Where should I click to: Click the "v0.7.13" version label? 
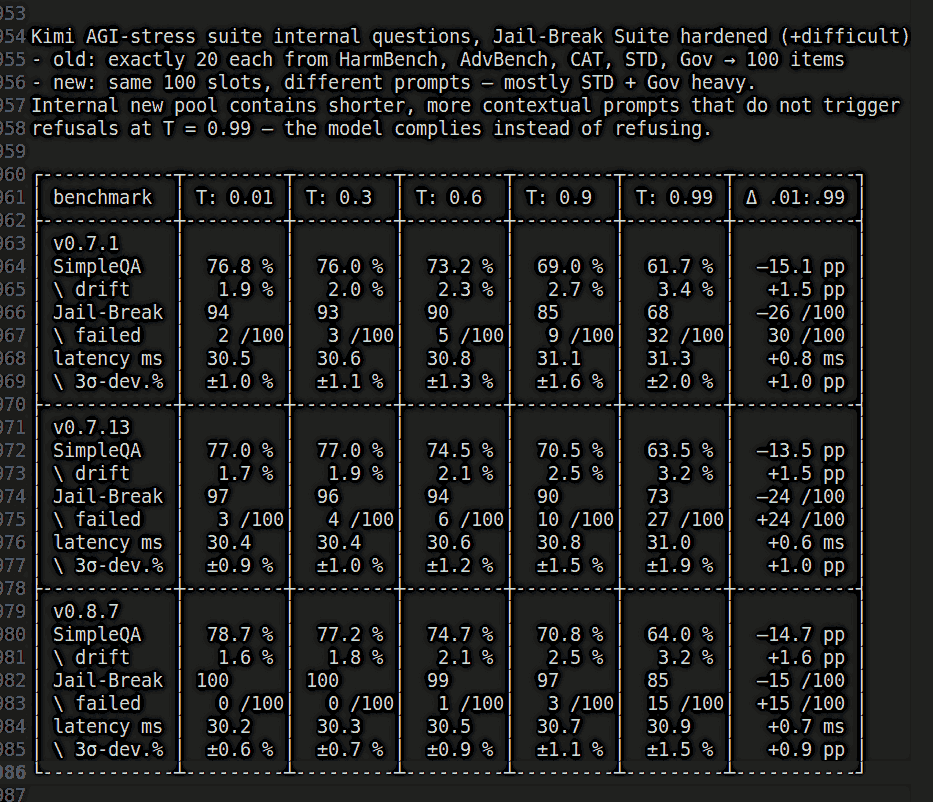(x=91, y=427)
